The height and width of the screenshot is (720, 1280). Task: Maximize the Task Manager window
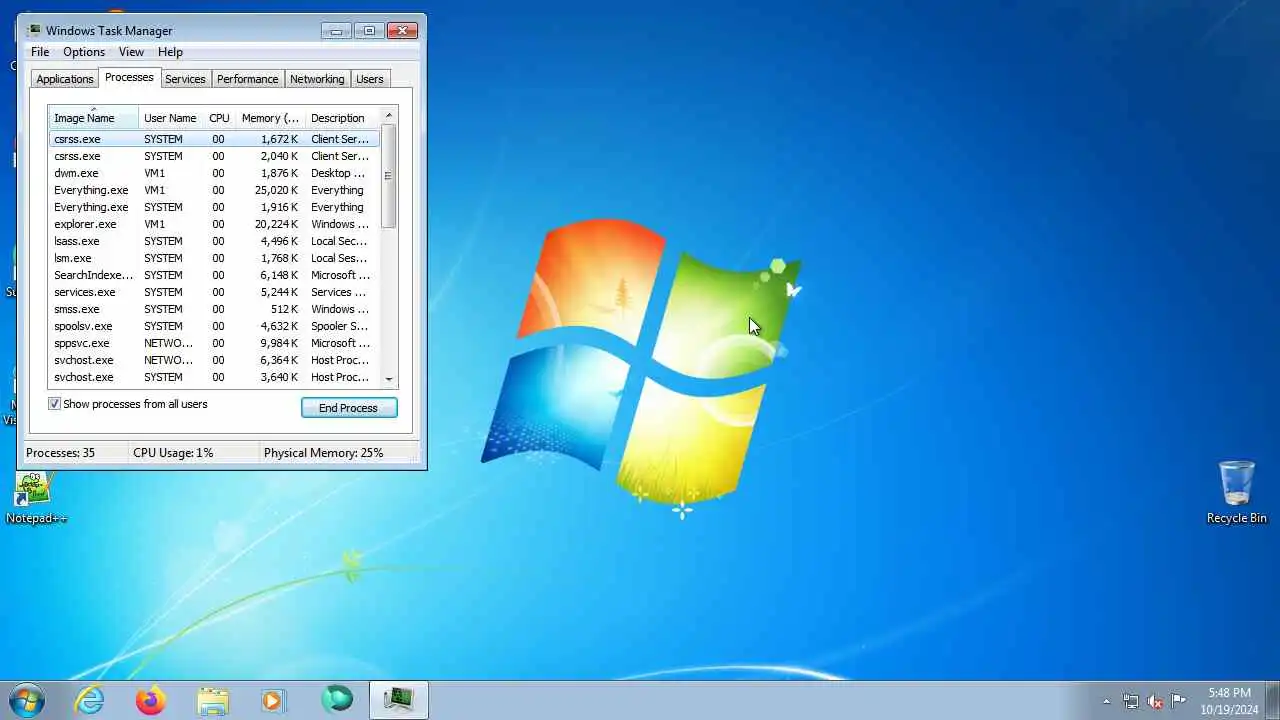pos(369,31)
